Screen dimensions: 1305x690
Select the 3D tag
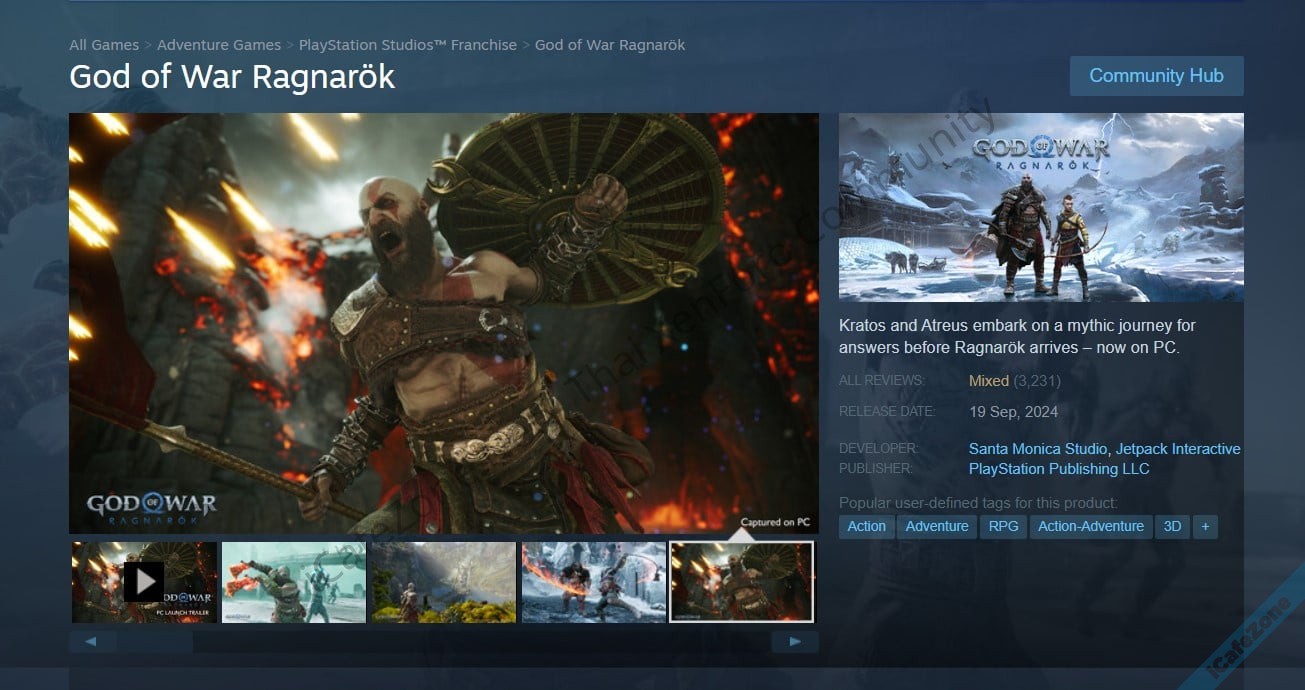(1172, 526)
